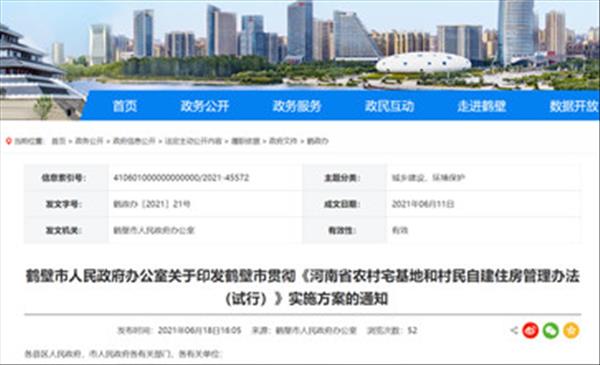
Task: Go to 政府文件 in the breadcrumb
Action: (x=283, y=141)
